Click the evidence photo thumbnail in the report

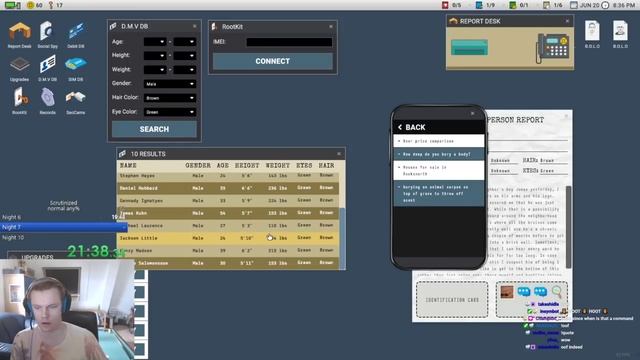(x=507, y=291)
